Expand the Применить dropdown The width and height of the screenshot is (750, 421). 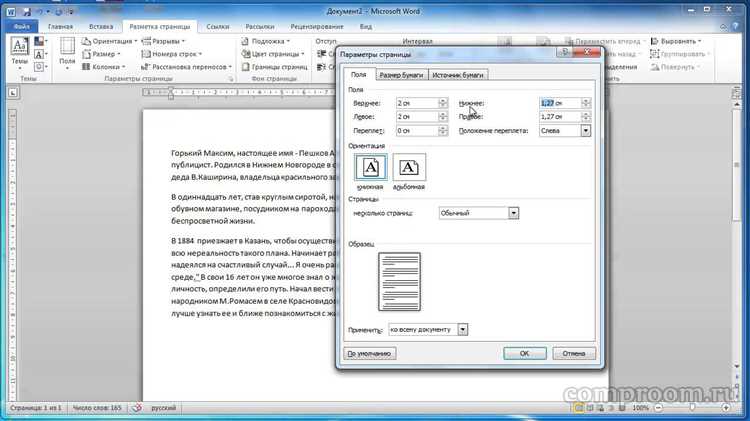click(x=463, y=330)
